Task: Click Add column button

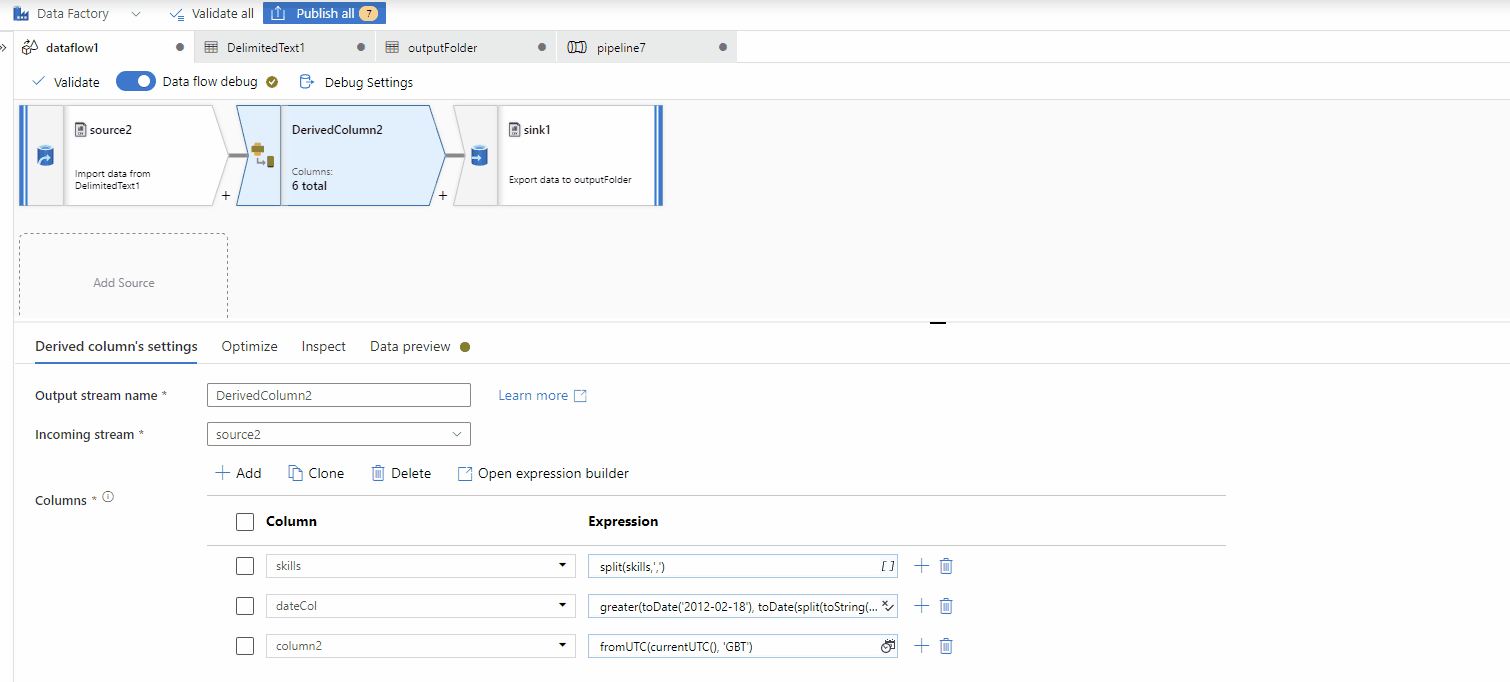Action: [x=238, y=473]
